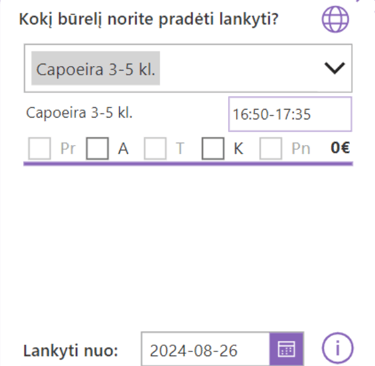The height and width of the screenshot is (366, 375).
Task: Open the Capoeira 3-5 kl. combo box
Action: click(x=188, y=68)
